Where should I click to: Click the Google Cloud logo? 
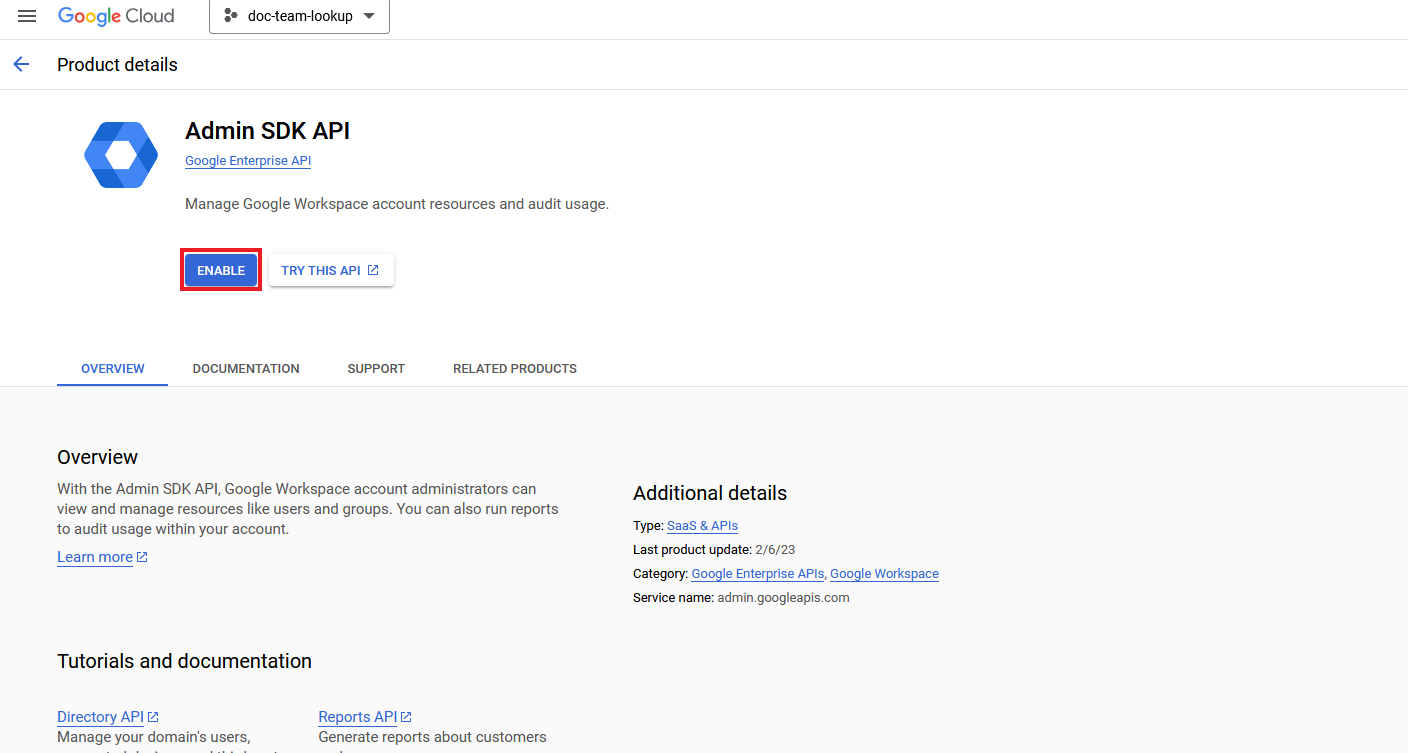coord(116,16)
